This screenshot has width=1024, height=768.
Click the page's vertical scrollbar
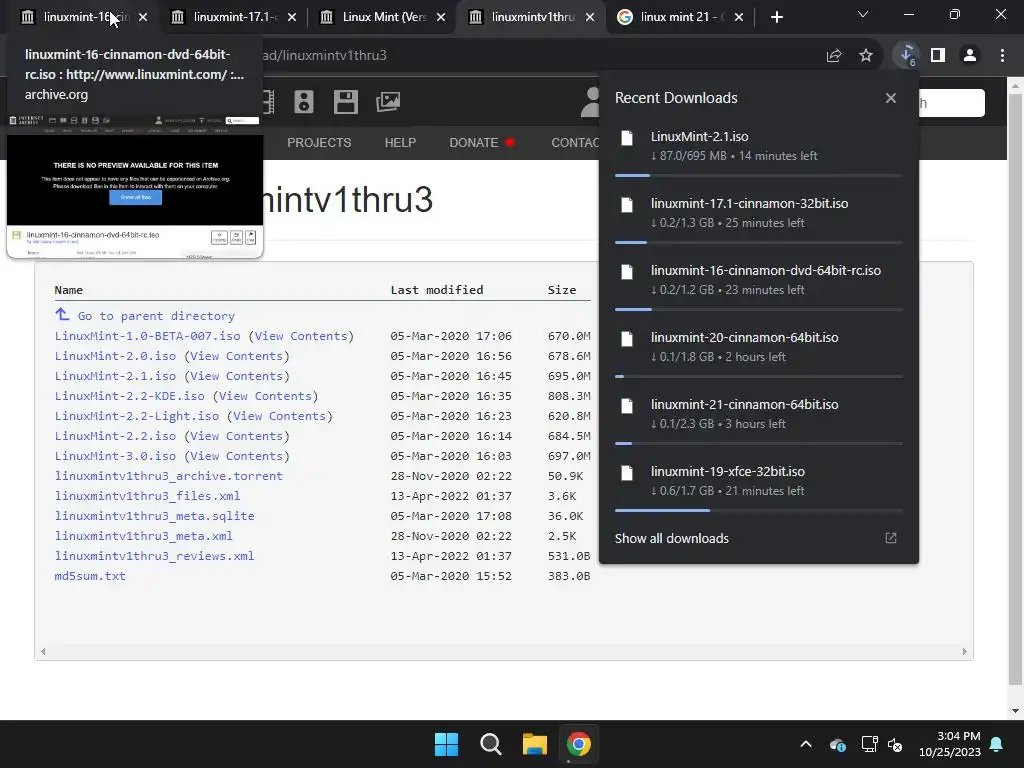(x=1015, y=389)
